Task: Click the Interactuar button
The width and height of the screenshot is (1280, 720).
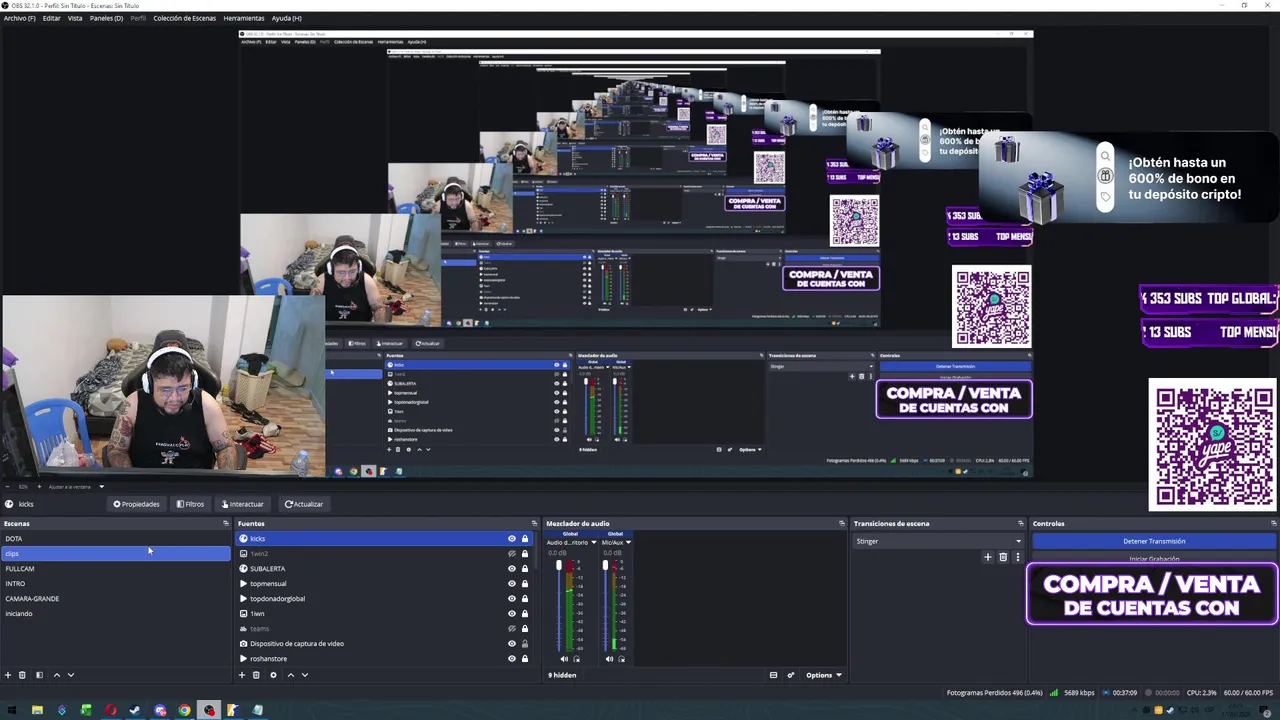Action: 243,504
